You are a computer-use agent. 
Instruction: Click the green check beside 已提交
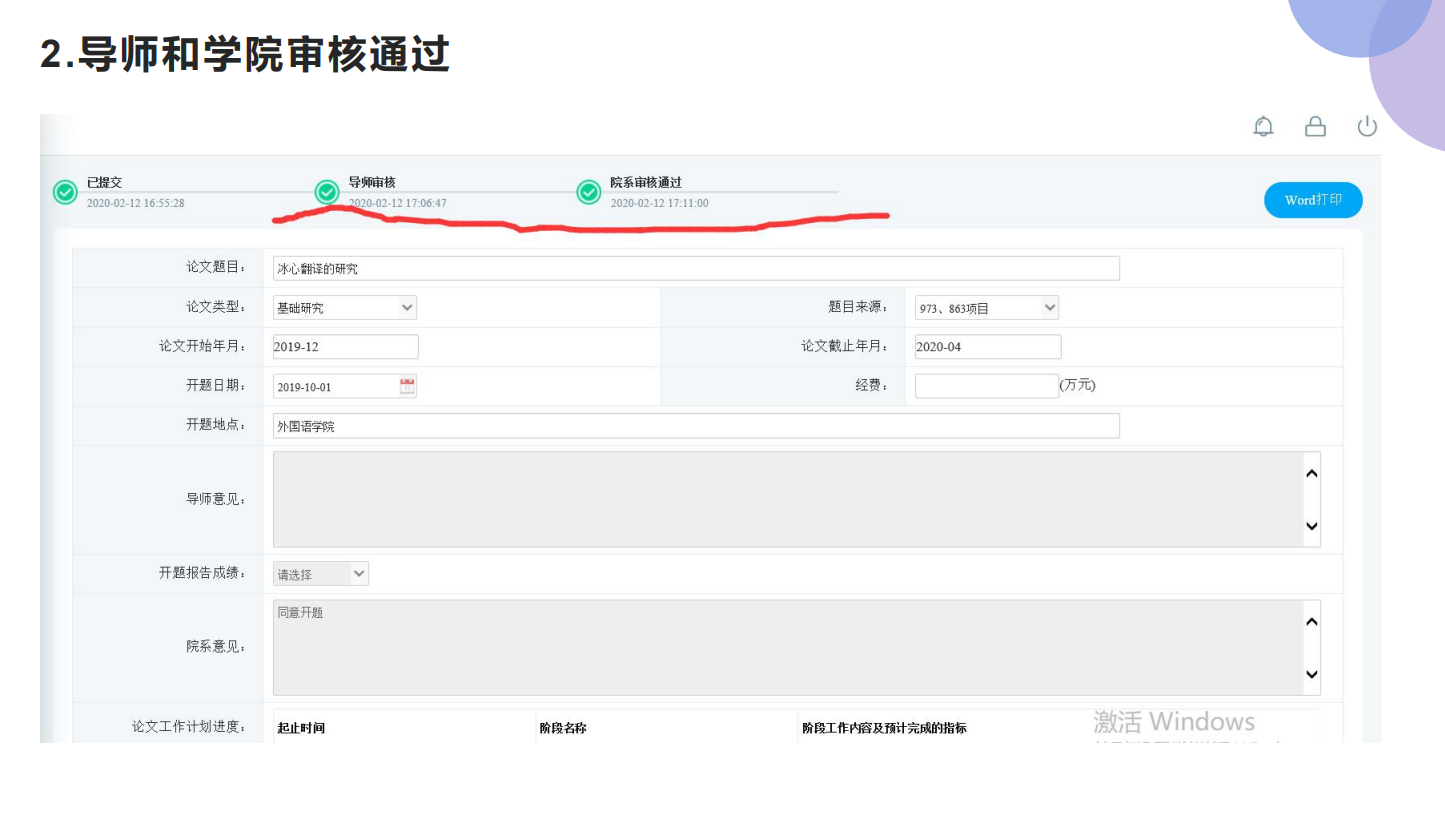(65, 192)
